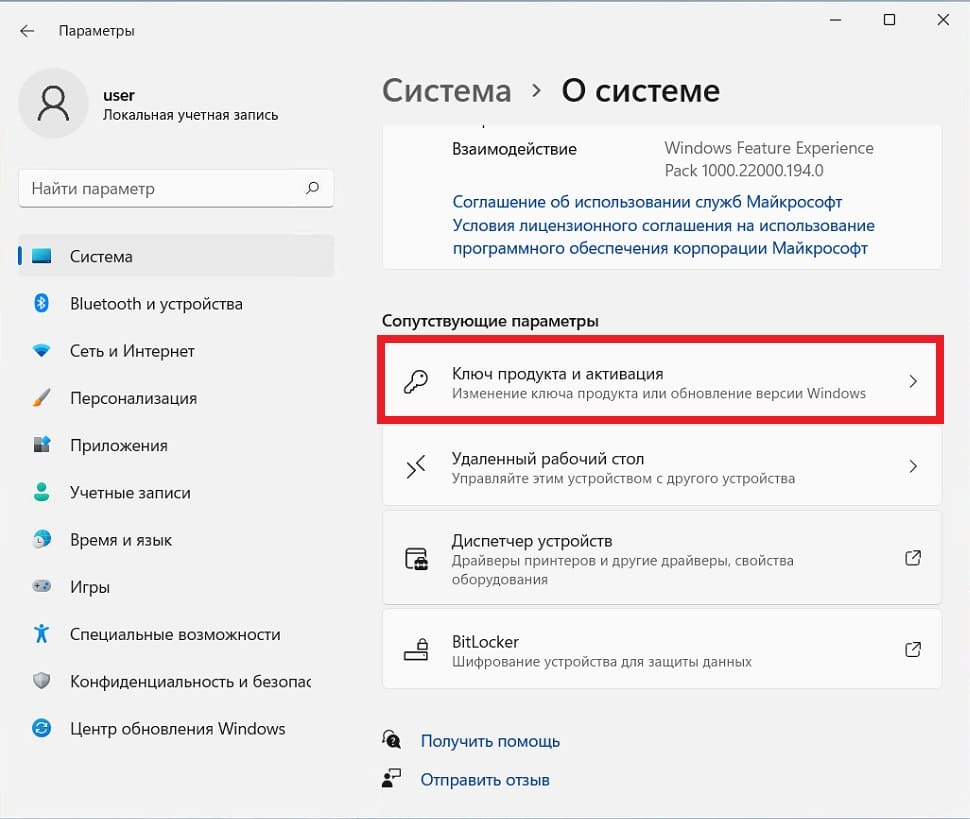Open Специальные возможности settings
Viewport: 970px width, 819px height.
[176, 634]
